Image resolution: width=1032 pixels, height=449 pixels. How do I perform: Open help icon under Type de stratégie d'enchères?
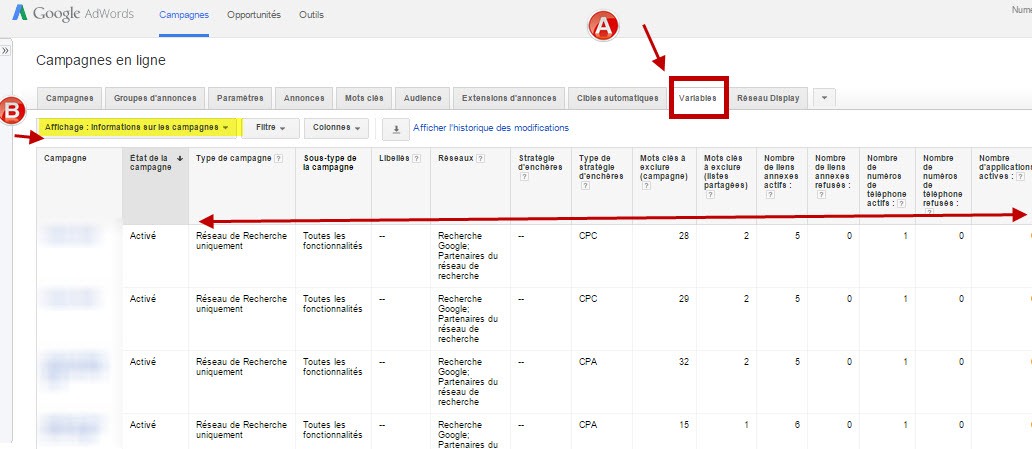coord(584,186)
